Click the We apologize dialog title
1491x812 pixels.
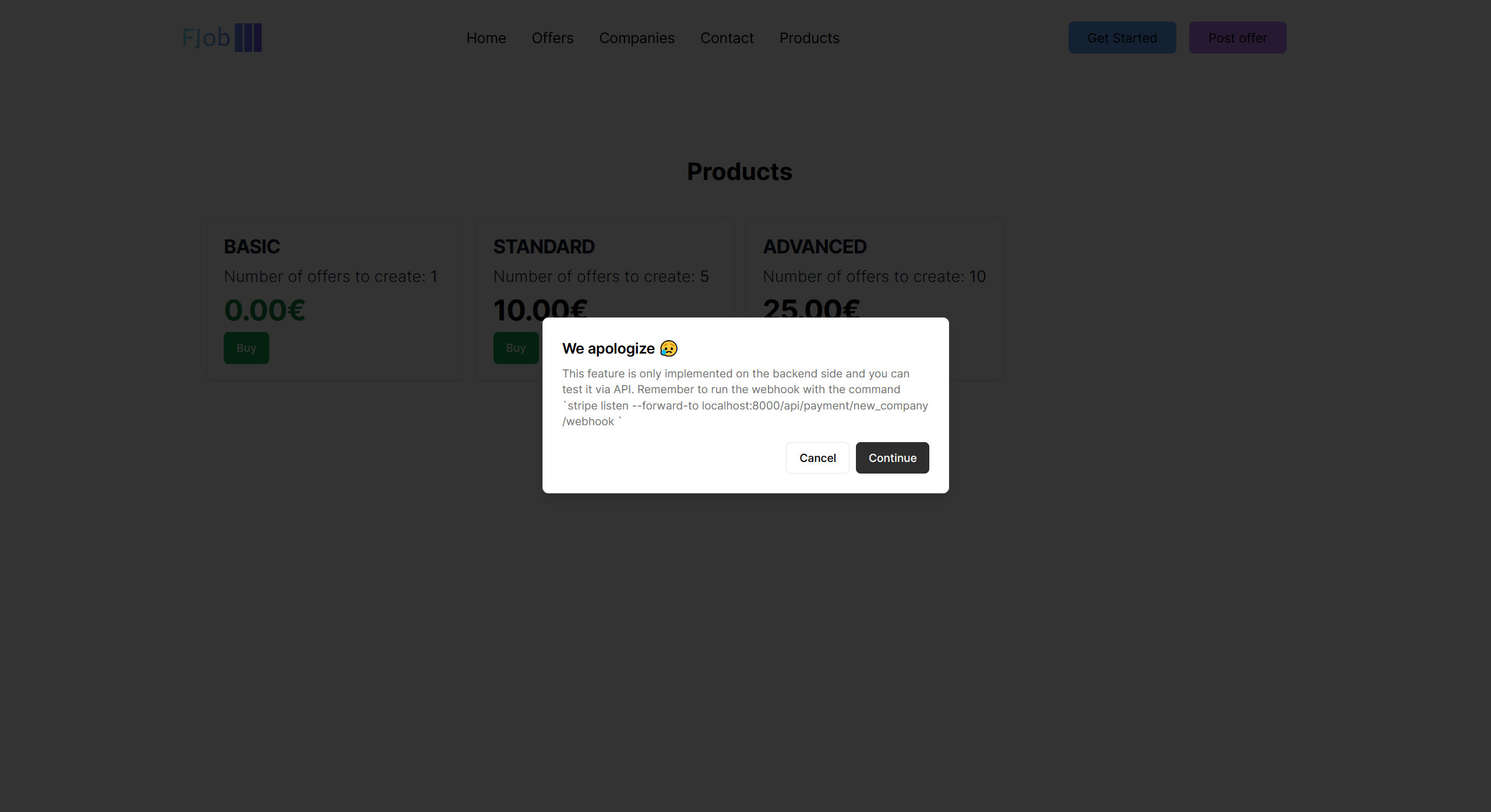pos(608,348)
